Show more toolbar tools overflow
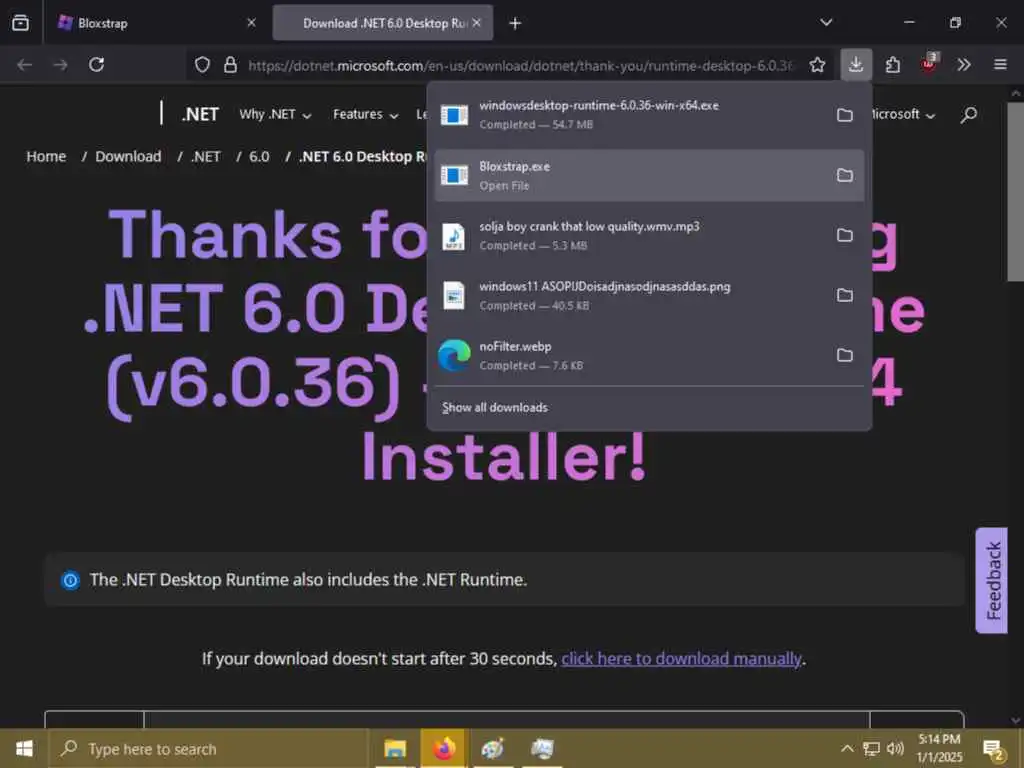This screenshot has height=768, width=1024. click(x=964, y=65)
